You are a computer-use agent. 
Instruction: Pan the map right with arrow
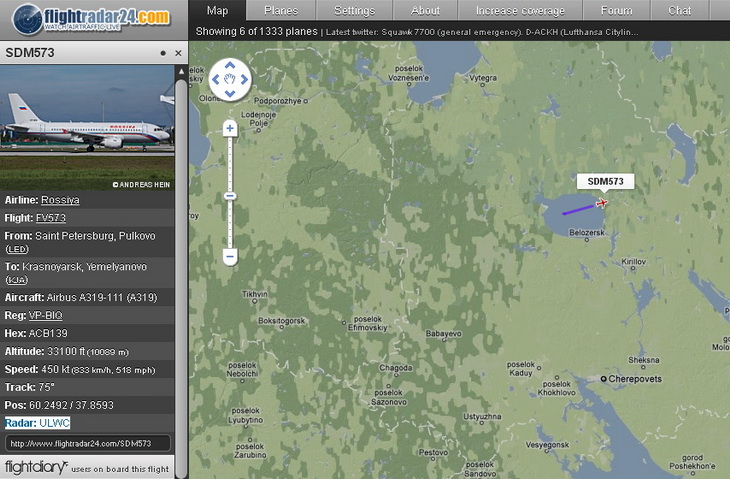[x=244, y=80]
